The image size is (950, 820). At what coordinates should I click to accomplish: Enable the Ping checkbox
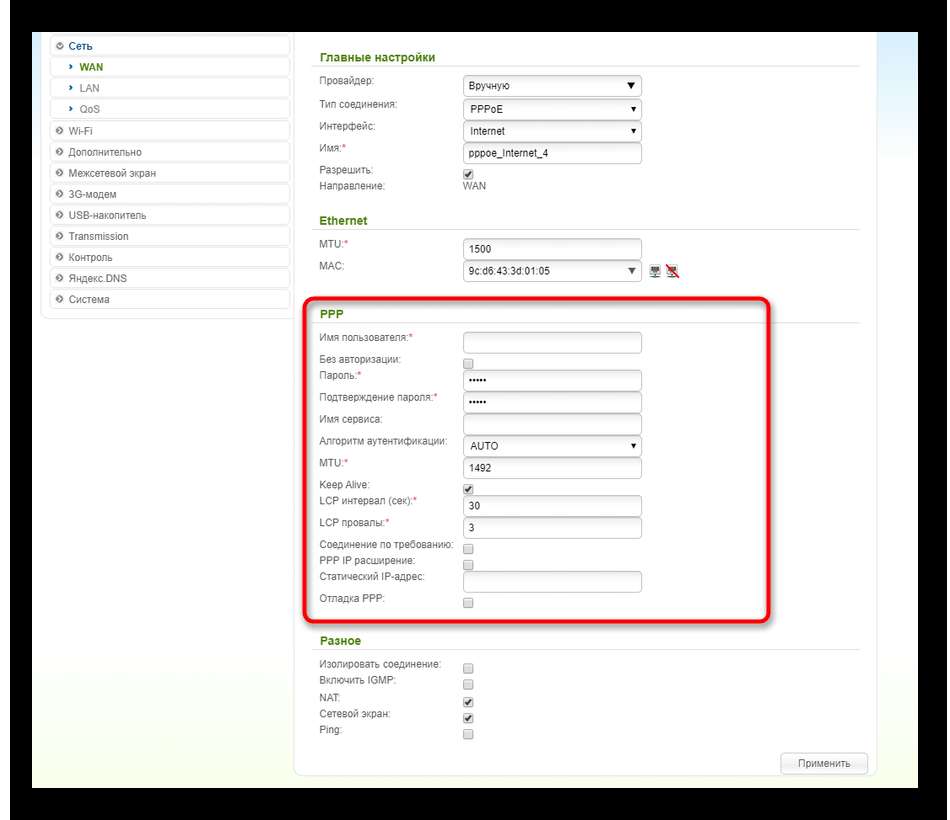point(468,734)
